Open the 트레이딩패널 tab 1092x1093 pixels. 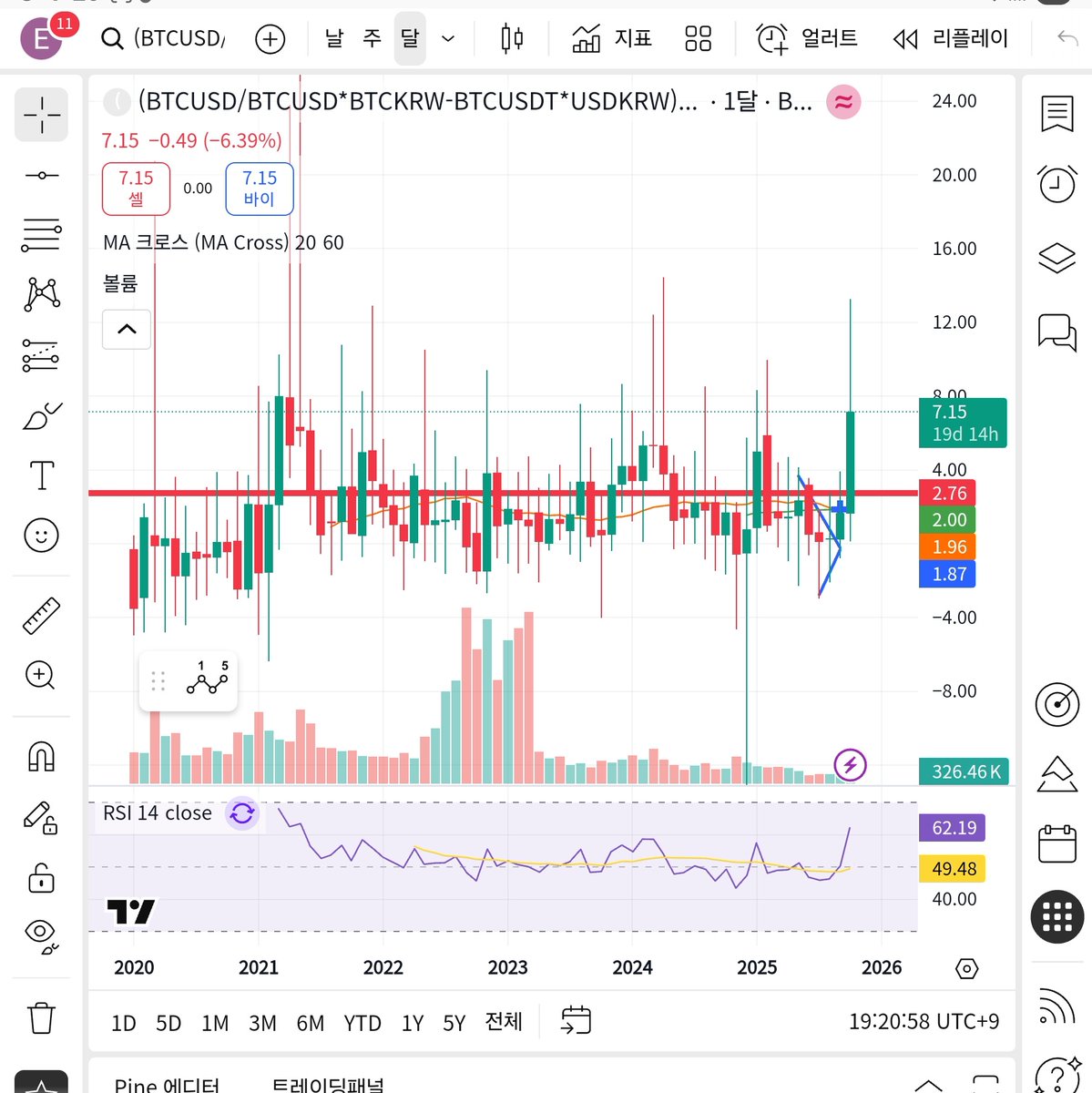[328, 1085]
